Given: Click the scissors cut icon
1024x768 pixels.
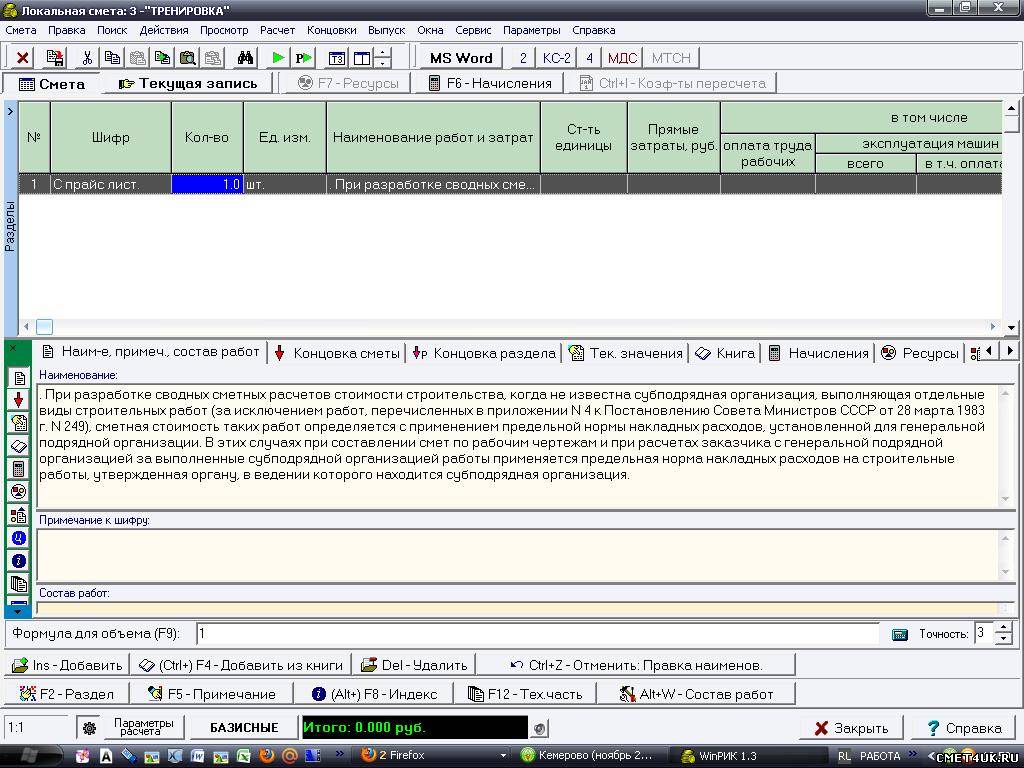Looking at the screenshot, I should pos(87,58).
